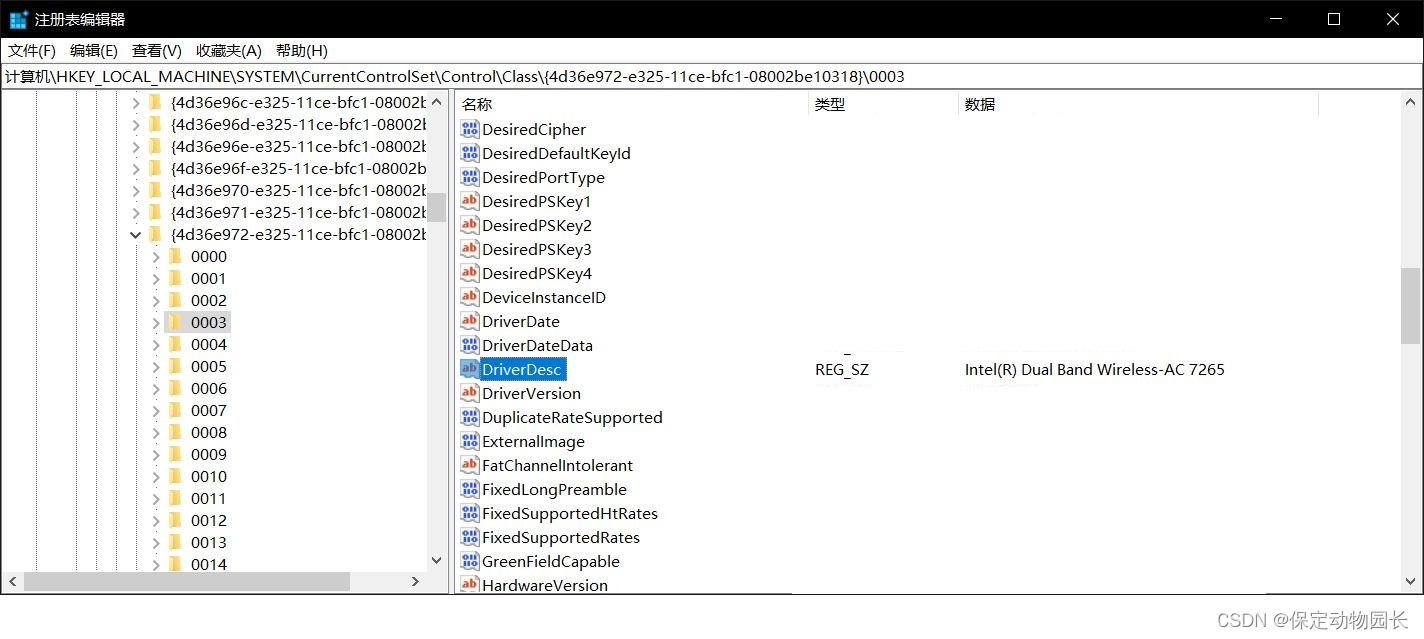Click the string icon beside DesiredPSKey2
Viewport: 1424px width, 639px height.
click(470, 225)
